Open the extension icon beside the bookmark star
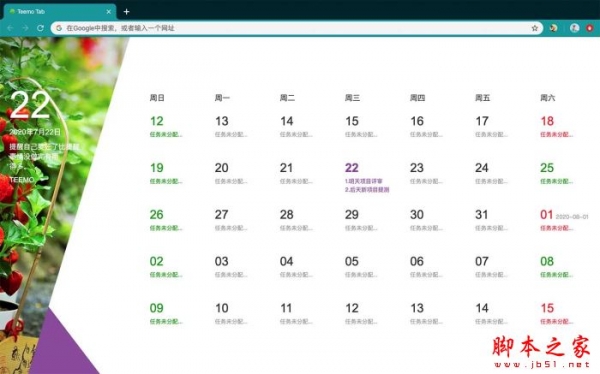 point(553,28)
